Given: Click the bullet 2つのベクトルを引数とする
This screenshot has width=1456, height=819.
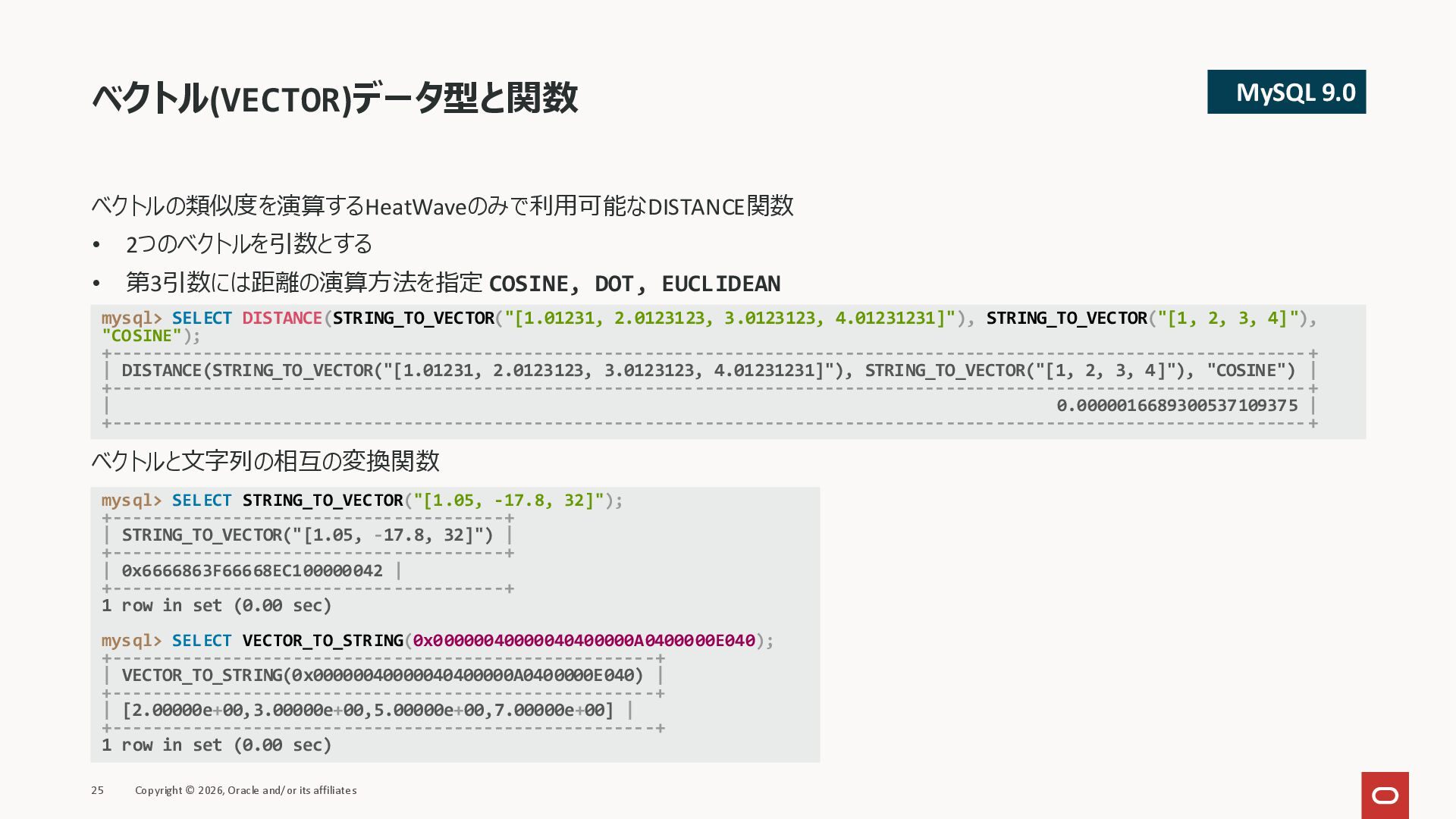Looking at the screenshot, I should click(x=249, y=244).
